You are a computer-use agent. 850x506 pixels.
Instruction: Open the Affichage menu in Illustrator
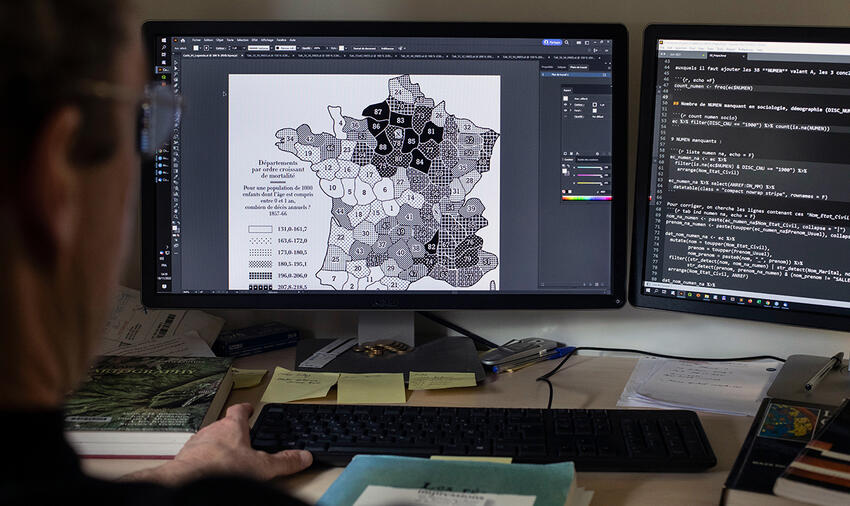[x=267, y=40]
